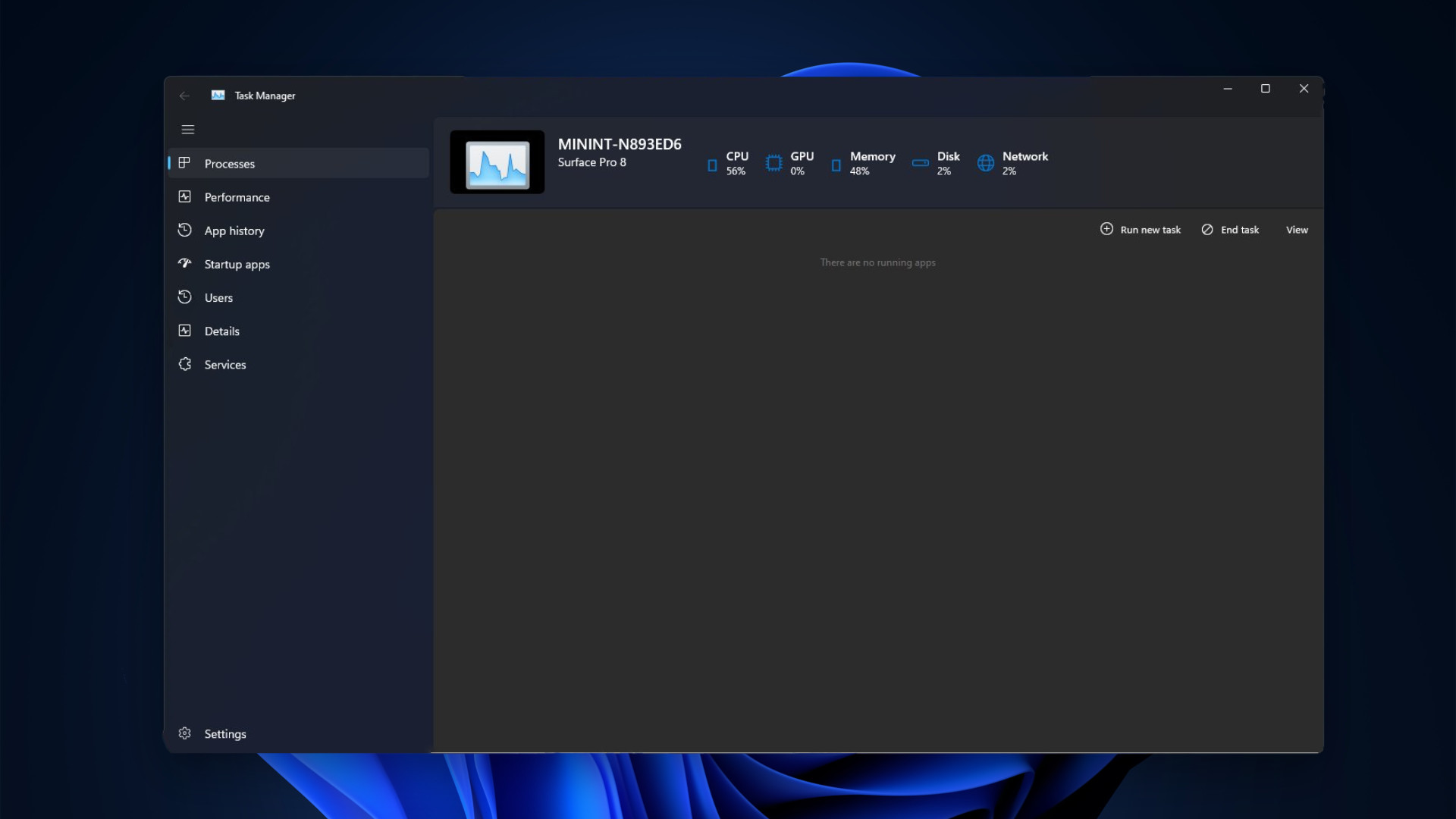This screenshot has height=819, width=1456.
Task: Click the Network globe icon
Action: pos(985,163)
